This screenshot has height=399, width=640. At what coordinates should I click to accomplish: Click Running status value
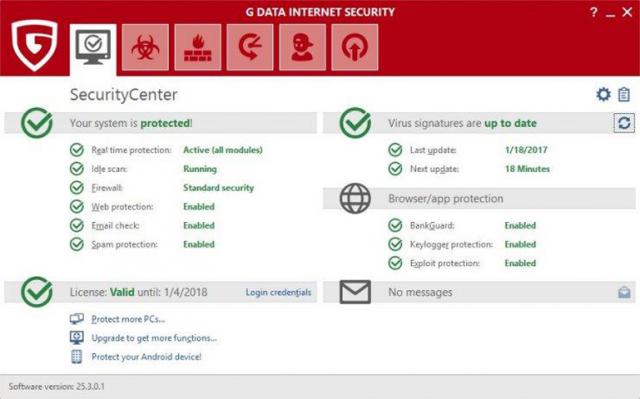pos(200,169)
